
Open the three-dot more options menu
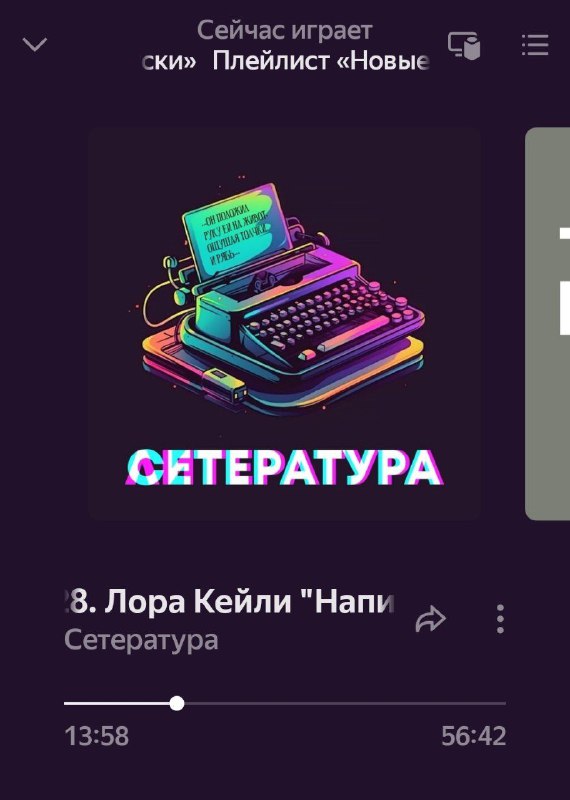coord(500,619)
